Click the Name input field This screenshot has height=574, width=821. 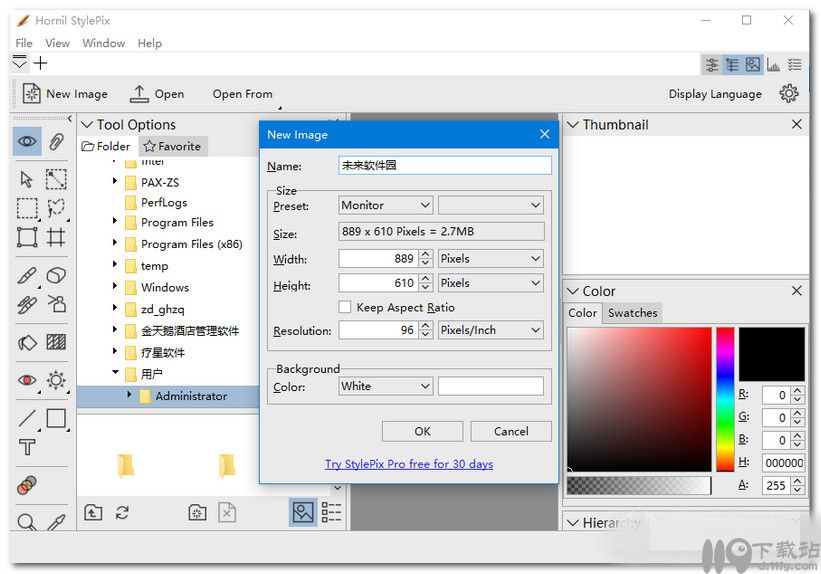point(445,165)
